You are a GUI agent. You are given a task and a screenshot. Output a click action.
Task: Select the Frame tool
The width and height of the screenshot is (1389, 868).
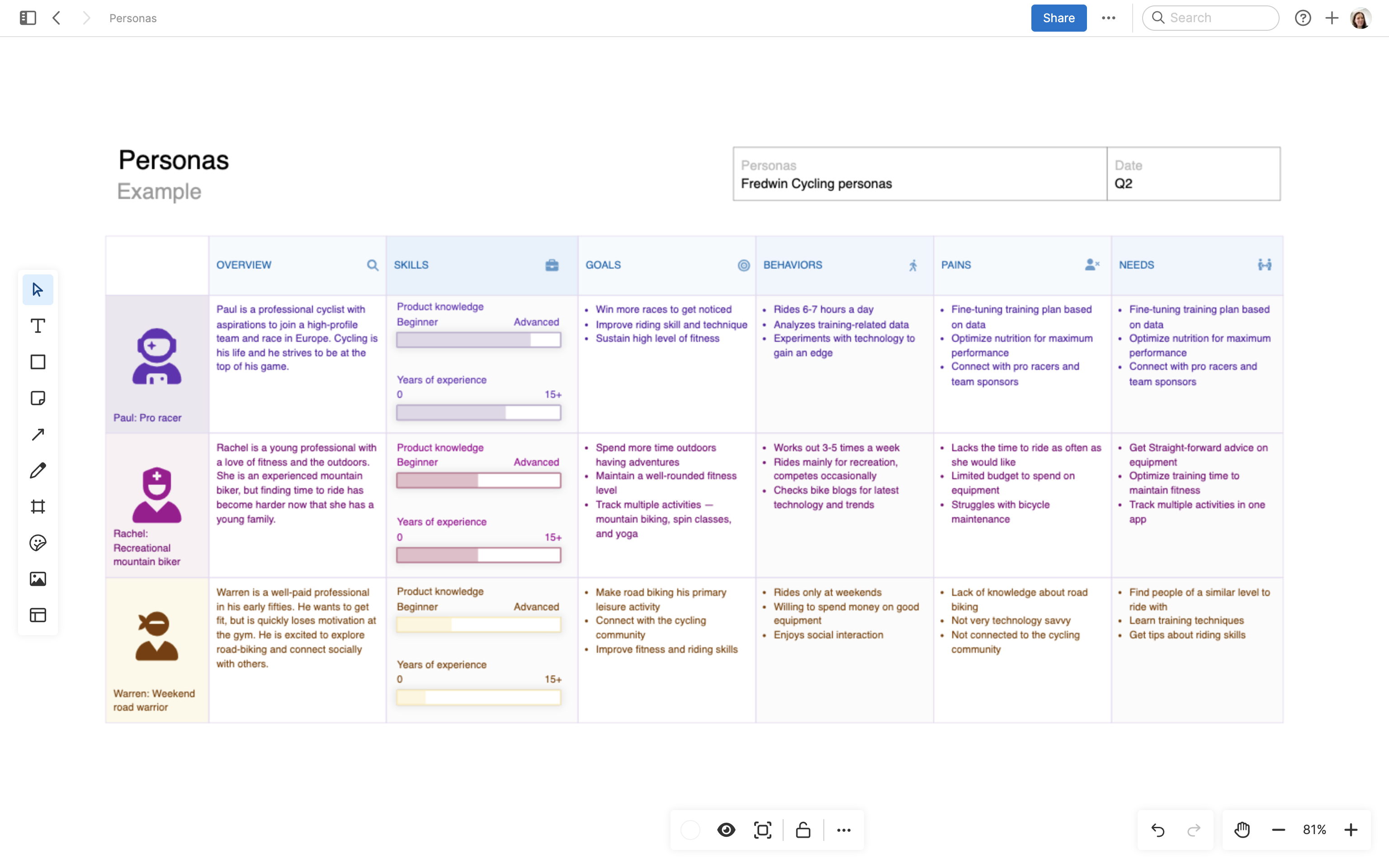[x=38, y=506]
